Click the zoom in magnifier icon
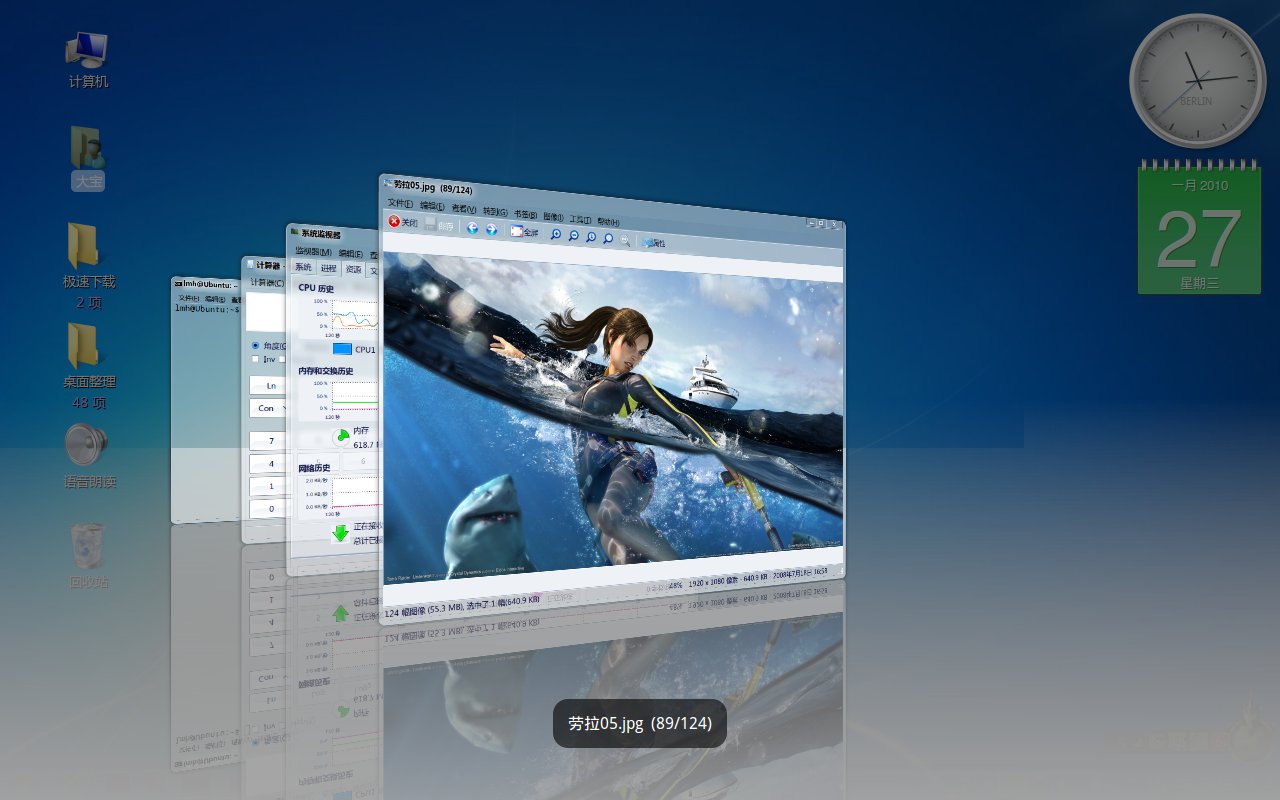 click(556, 234)
